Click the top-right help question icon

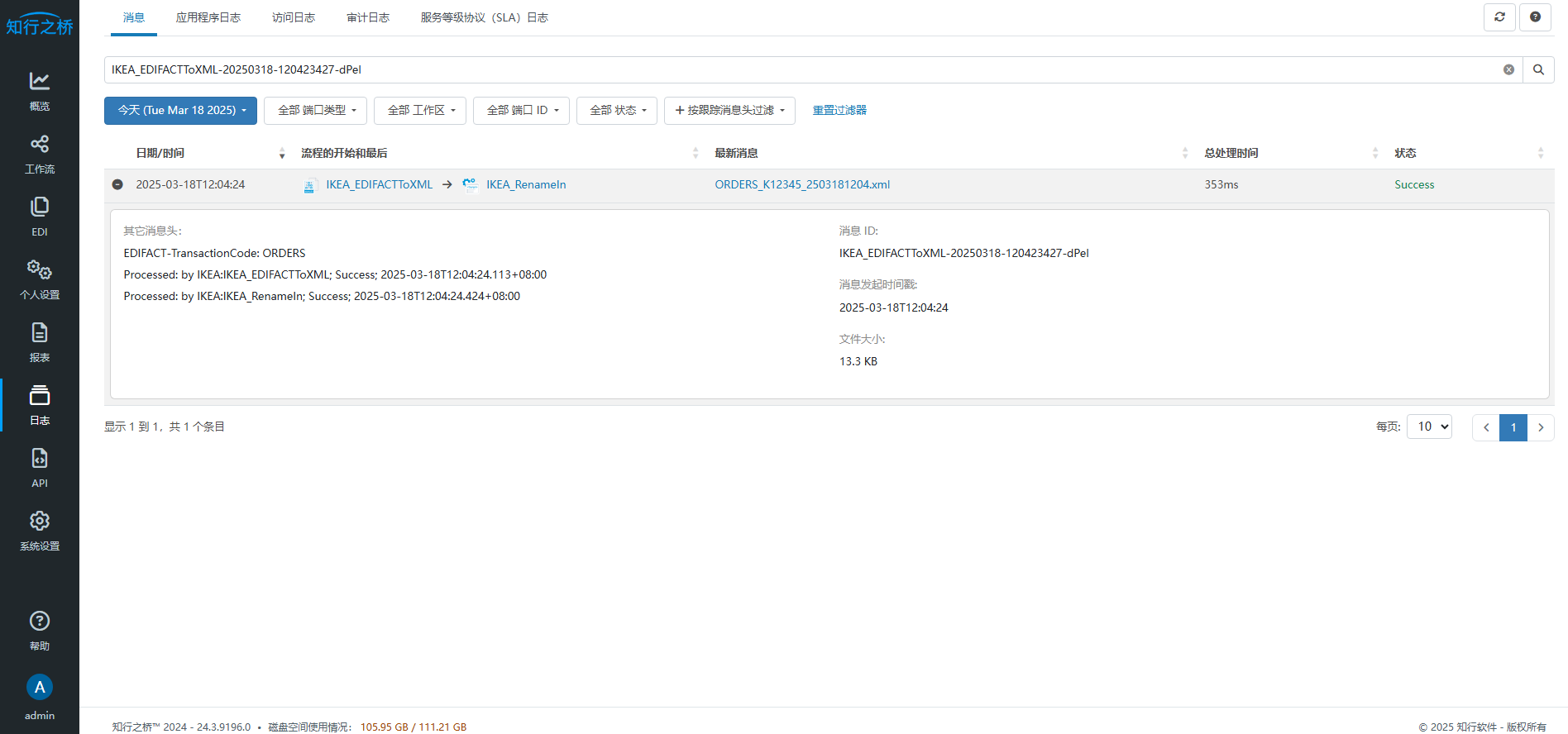(x=1535, y=17)
